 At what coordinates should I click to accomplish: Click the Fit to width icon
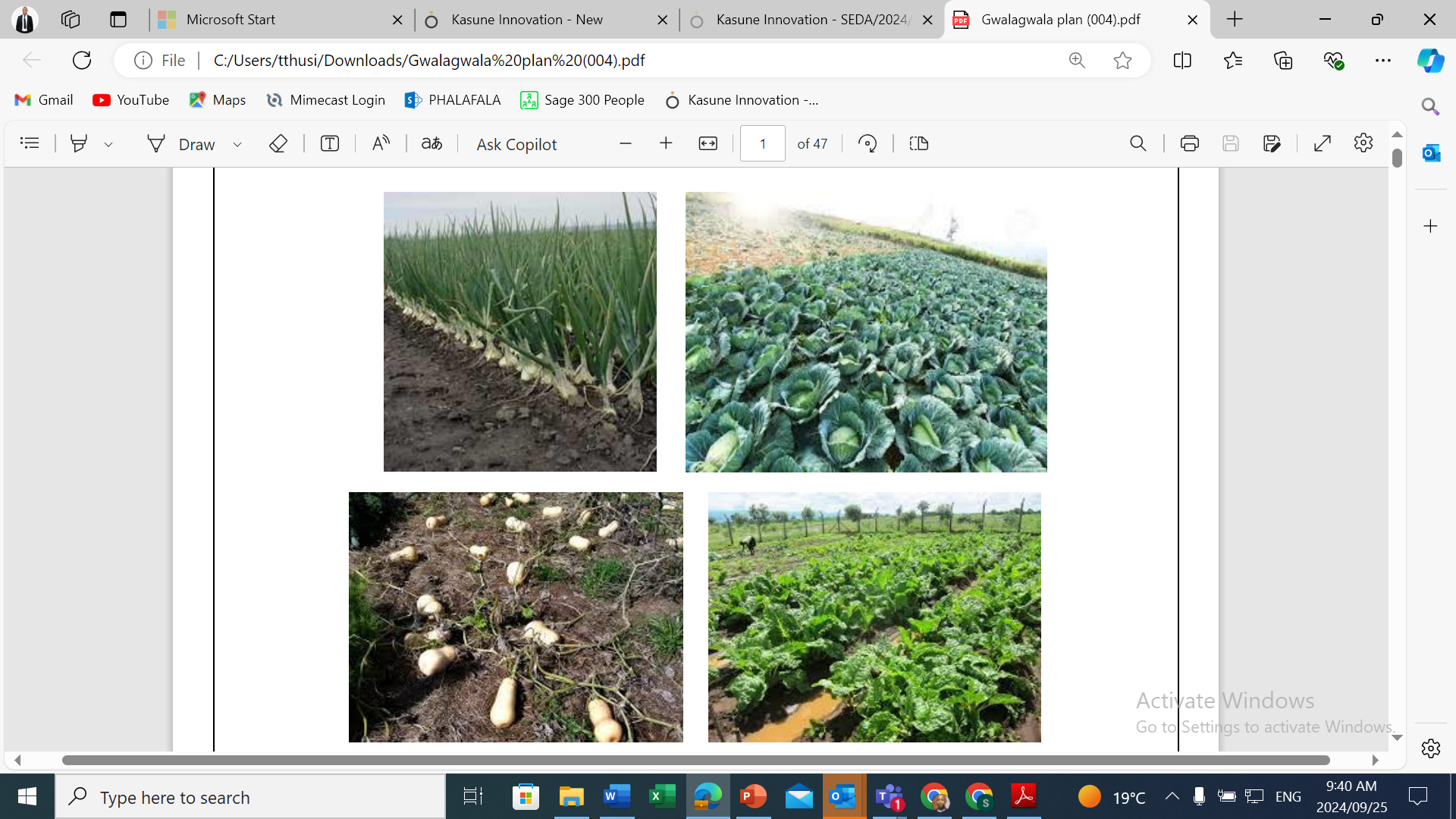[x=708, y=143]
